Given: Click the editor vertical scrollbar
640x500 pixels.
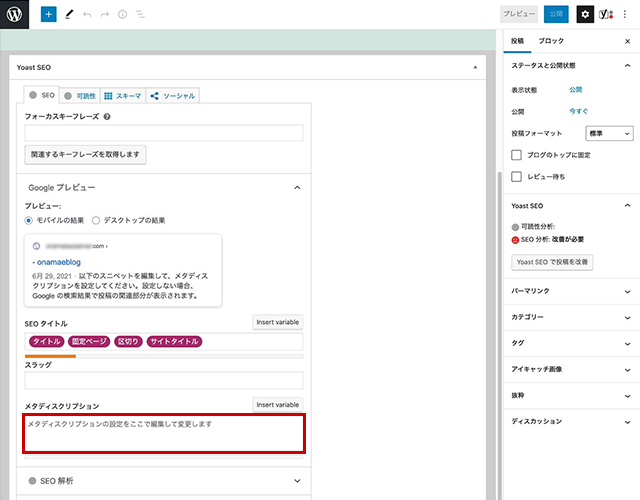Looking at the screenshot, I should [x=499, y=335].
